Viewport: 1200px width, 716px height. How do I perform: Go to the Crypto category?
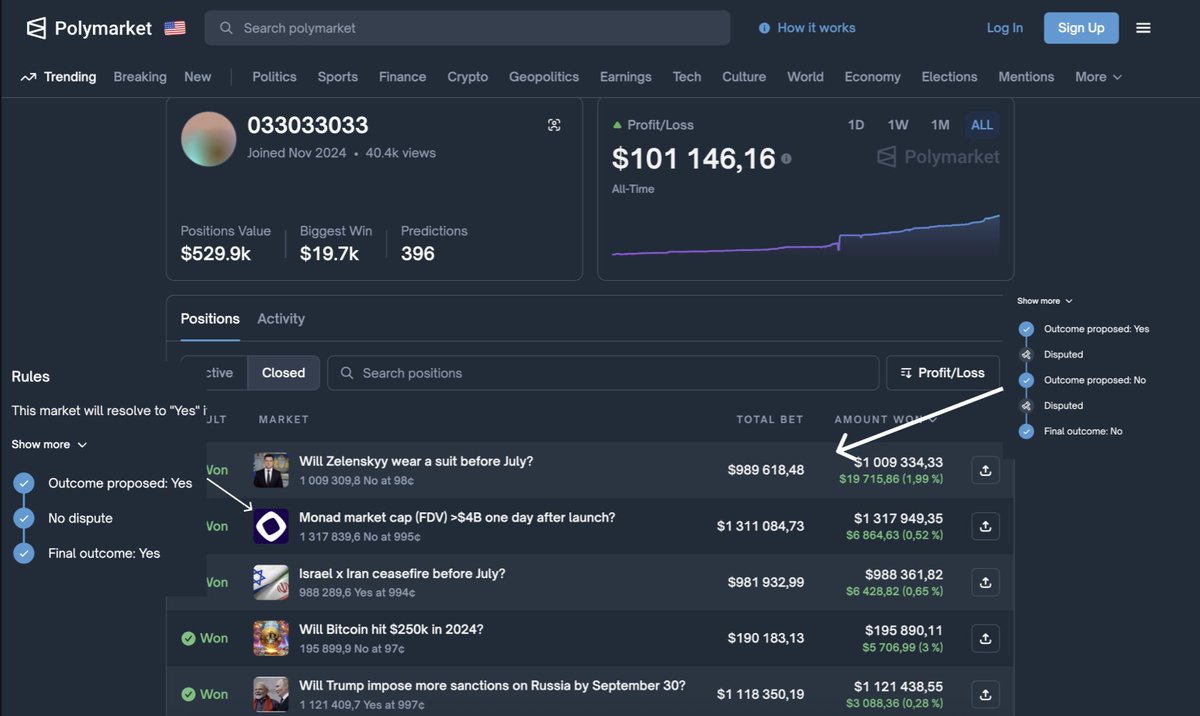point(468,77)
